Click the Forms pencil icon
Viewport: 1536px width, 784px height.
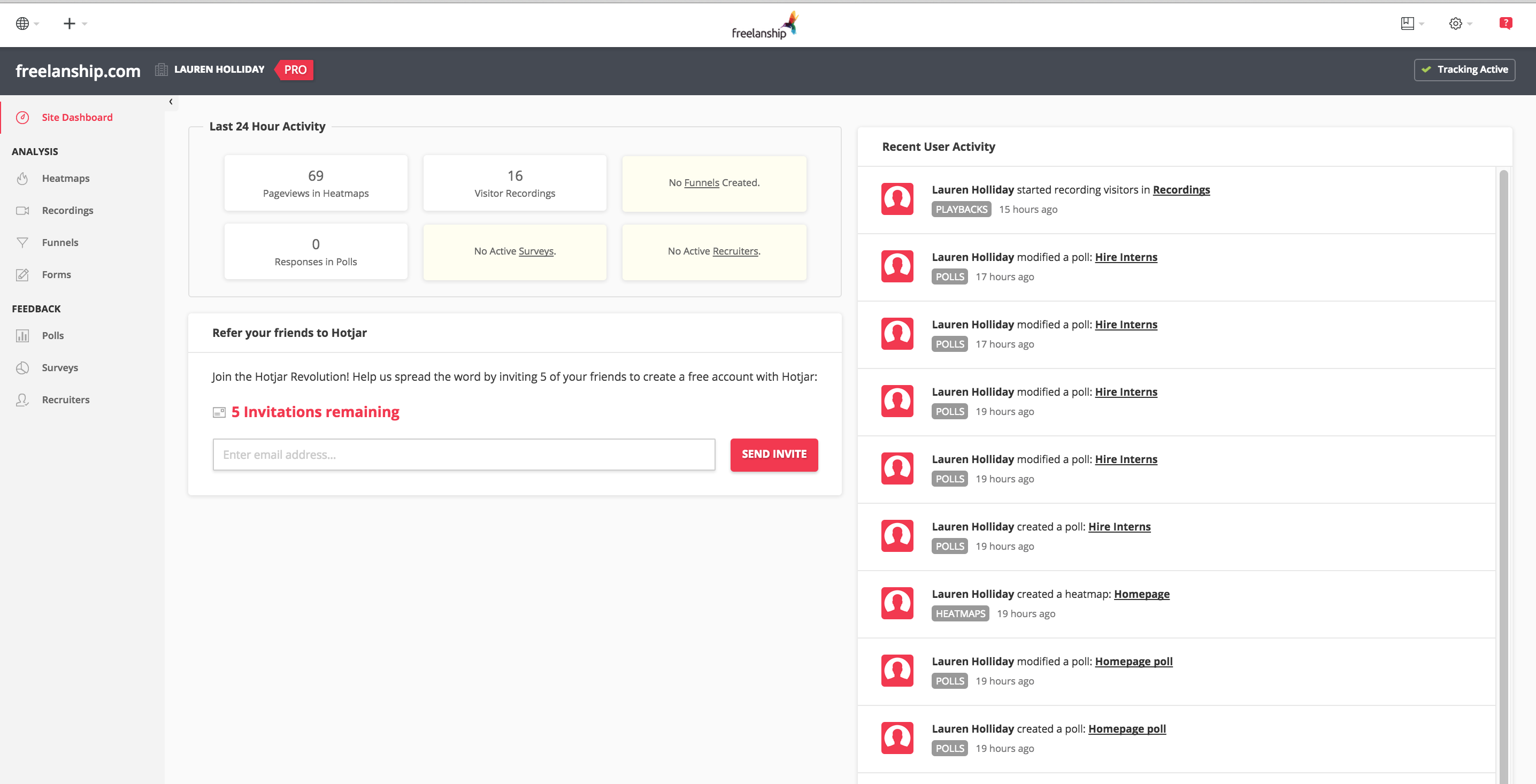[x=22, y=275]
